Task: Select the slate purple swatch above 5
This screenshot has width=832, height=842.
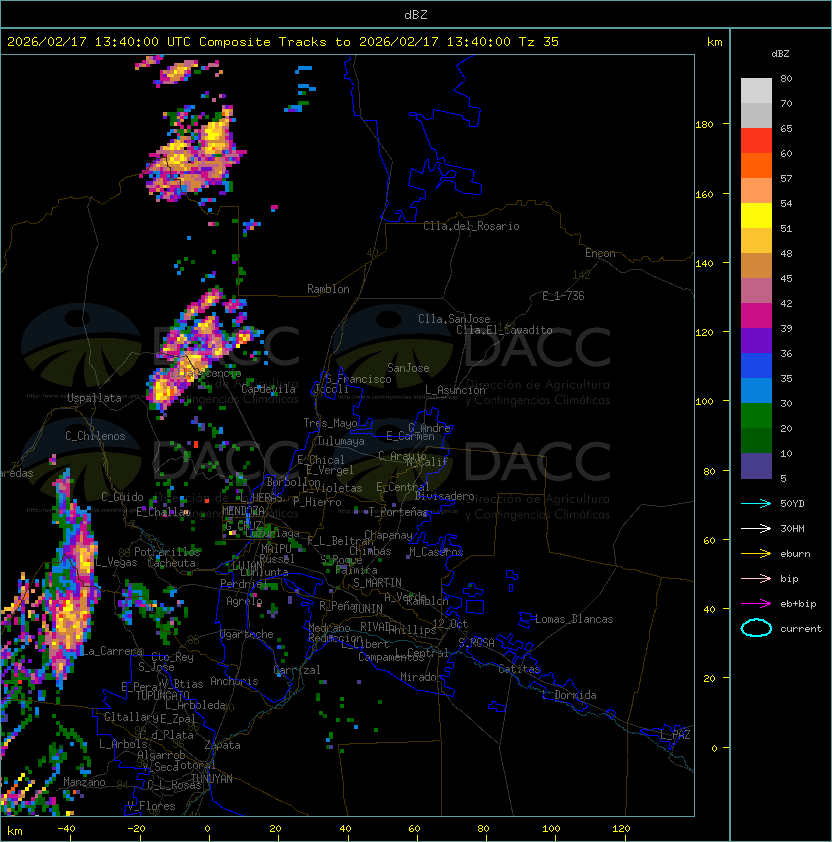Action: point(756,466)
